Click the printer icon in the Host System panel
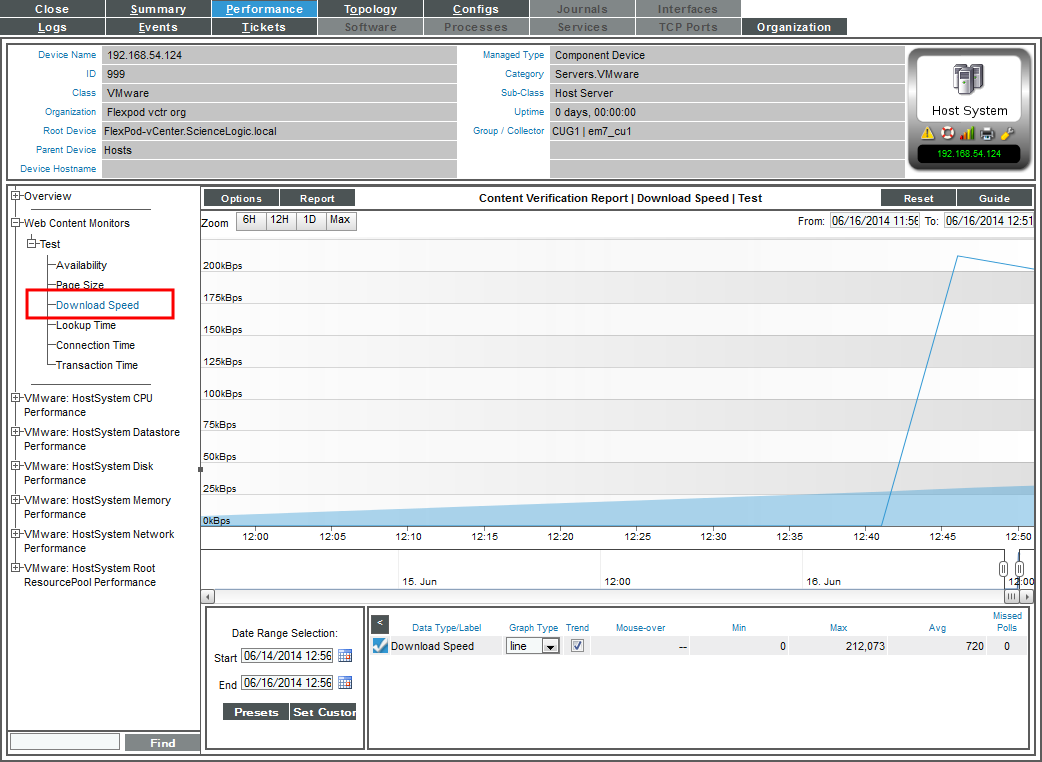This screenshot has width=1042, height=762. (x=986, y=132)
